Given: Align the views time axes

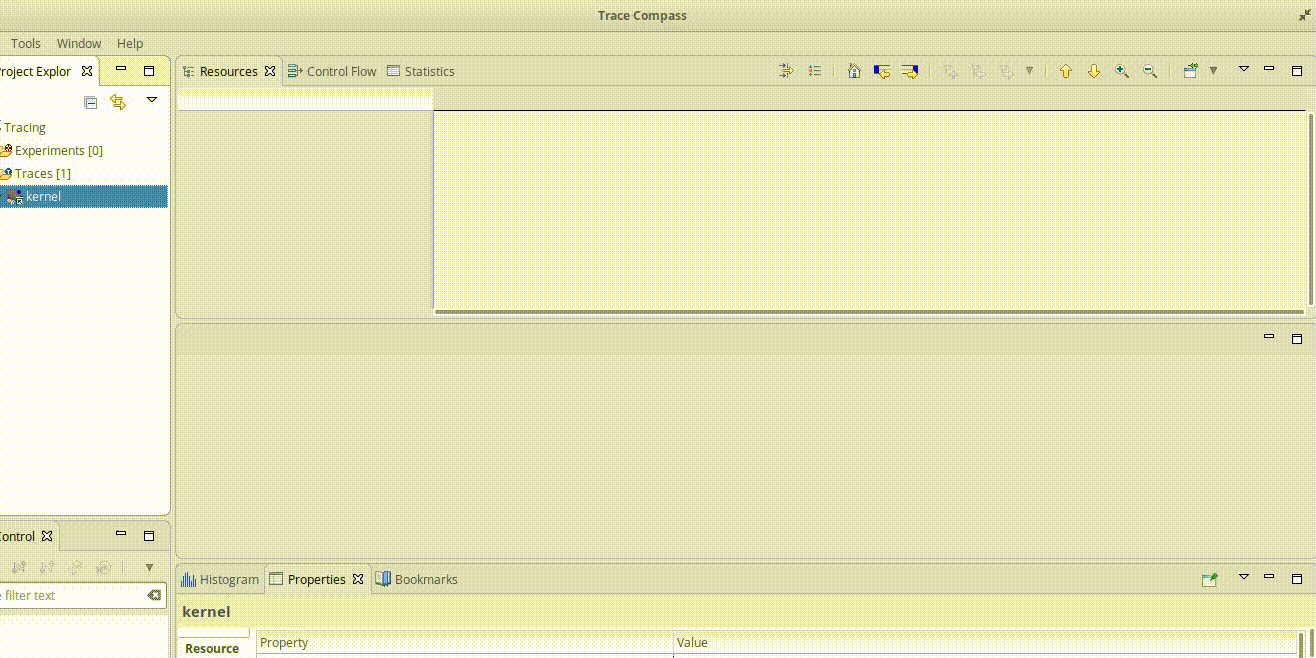Looking at the screenshot, I should [x=785, y=71].
